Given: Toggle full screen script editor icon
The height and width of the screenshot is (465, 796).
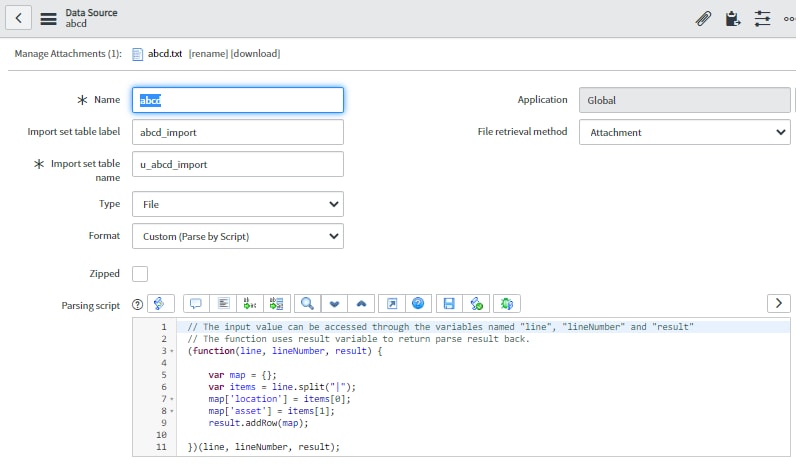Looking at the screenshot, I should tap(391, 303).
